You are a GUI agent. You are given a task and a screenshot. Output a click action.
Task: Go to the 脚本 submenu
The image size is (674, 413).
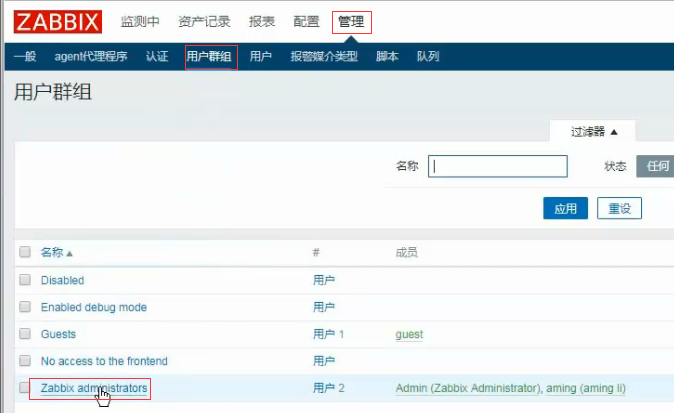(387, 56)
